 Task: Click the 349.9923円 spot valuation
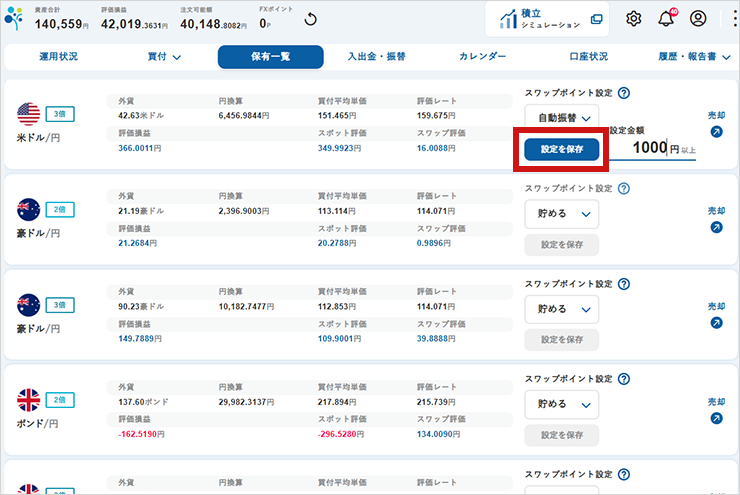pos(339,148)
